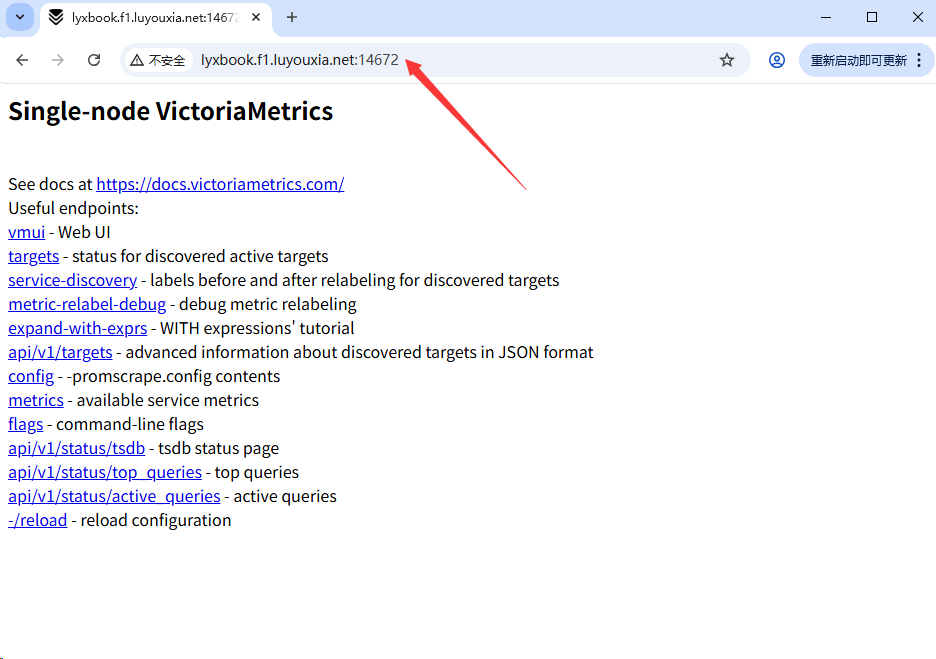Open the api/v1/status/tsdb link
Viewport: 936px width, 659px height.
pos(76,448)
